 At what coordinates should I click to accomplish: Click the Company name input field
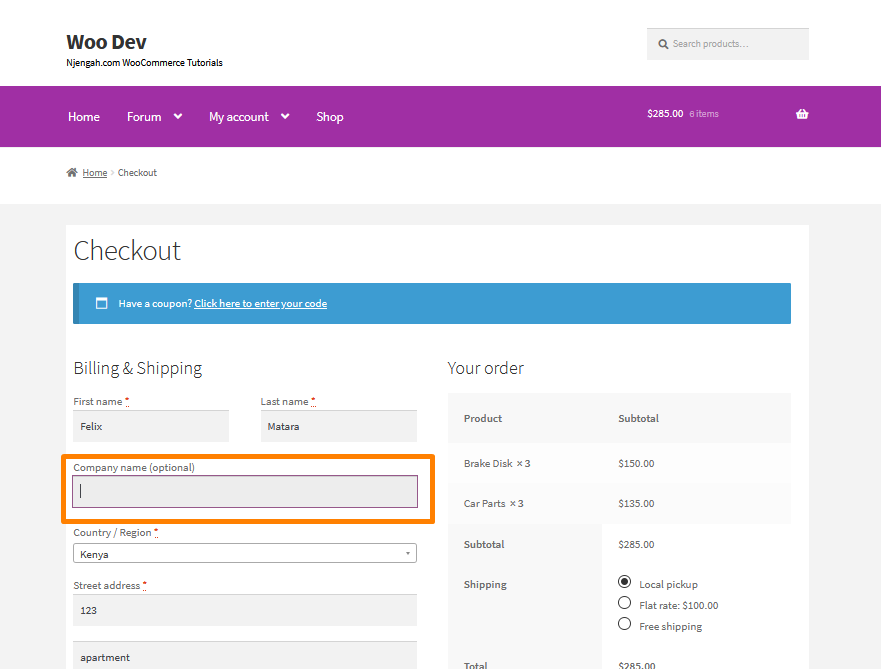(245, 491)
